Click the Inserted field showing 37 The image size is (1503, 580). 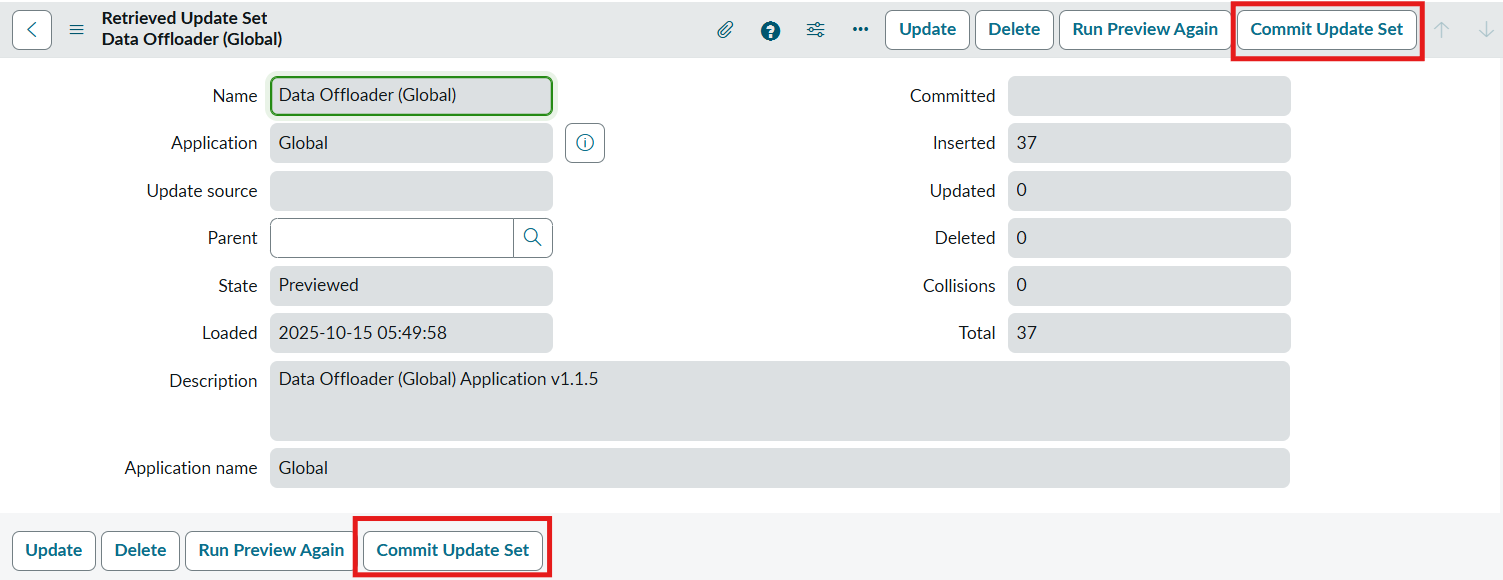point(1149,143)
